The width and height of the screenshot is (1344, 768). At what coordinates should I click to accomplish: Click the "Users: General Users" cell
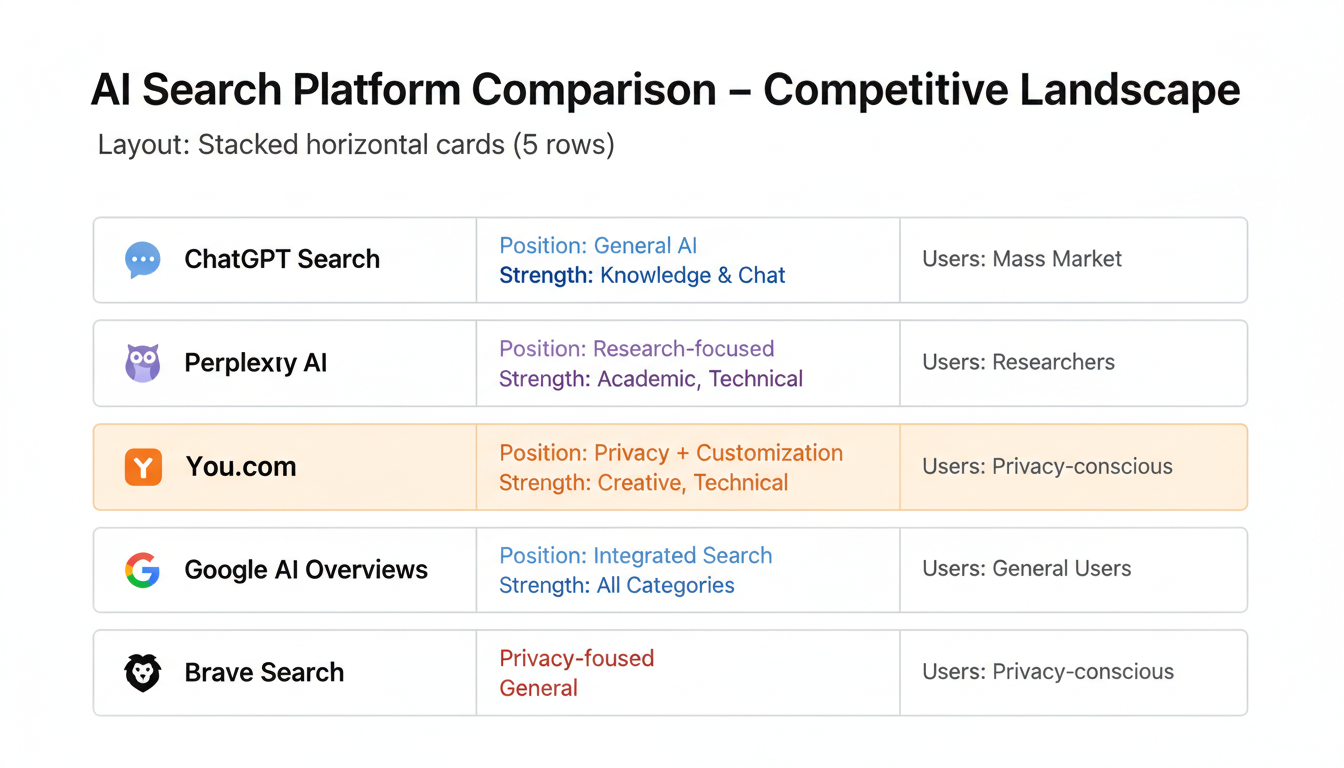pos(1027,569)
